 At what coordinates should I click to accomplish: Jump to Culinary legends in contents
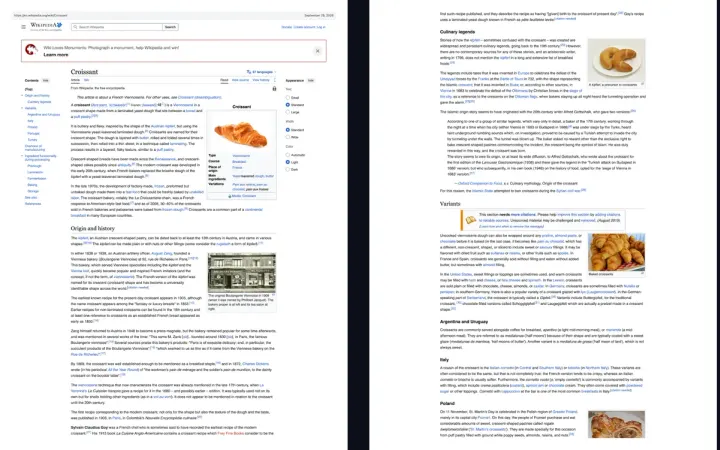(x=39, y=102)
